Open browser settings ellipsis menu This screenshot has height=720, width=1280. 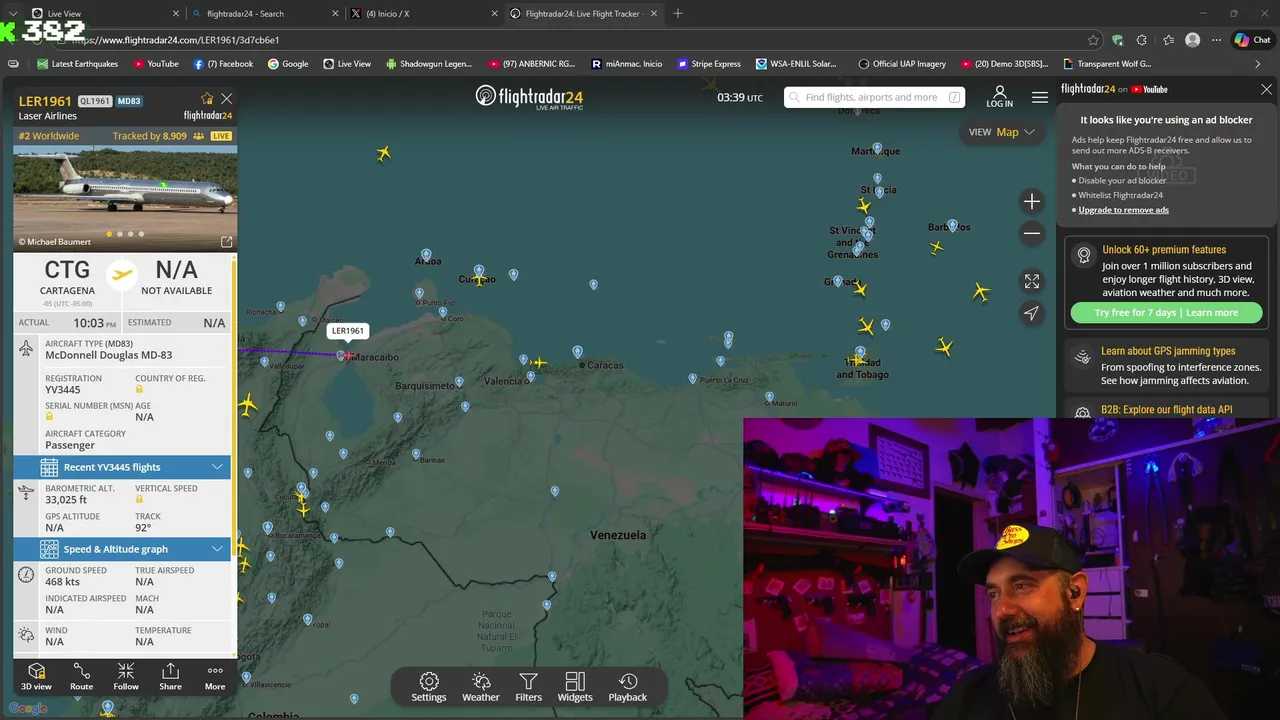(1216, 40)
